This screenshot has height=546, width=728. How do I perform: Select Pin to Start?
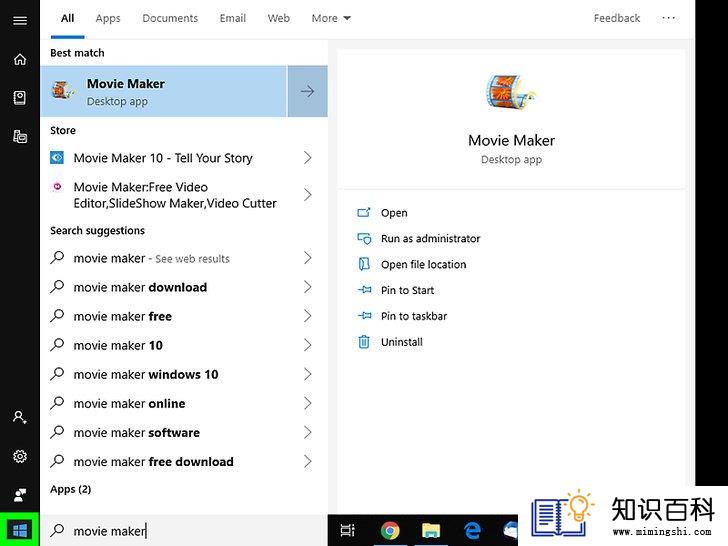pos(407,290)
